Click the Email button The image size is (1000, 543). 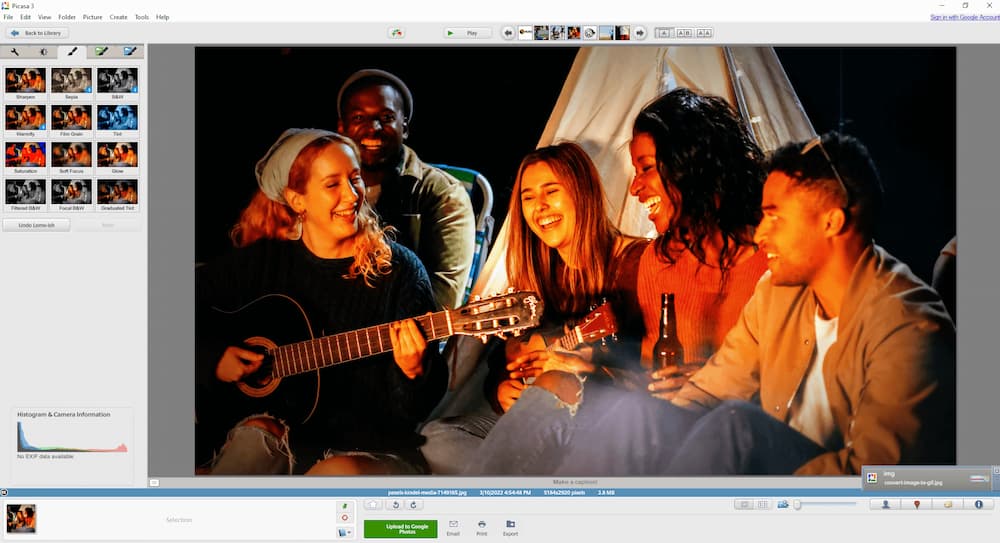click(x=453, y=528)
